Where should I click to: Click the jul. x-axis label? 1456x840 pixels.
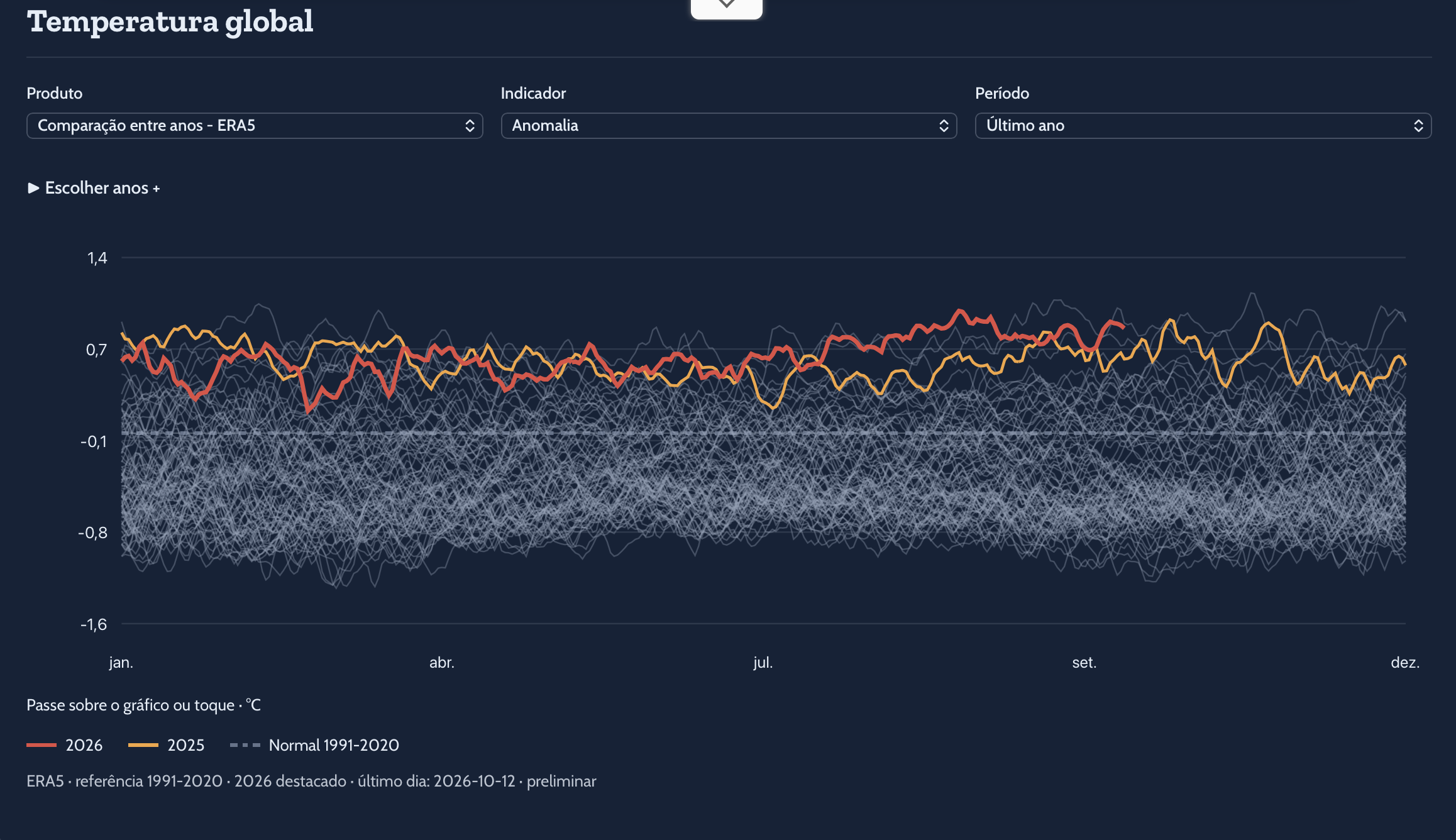pos(763,662)
